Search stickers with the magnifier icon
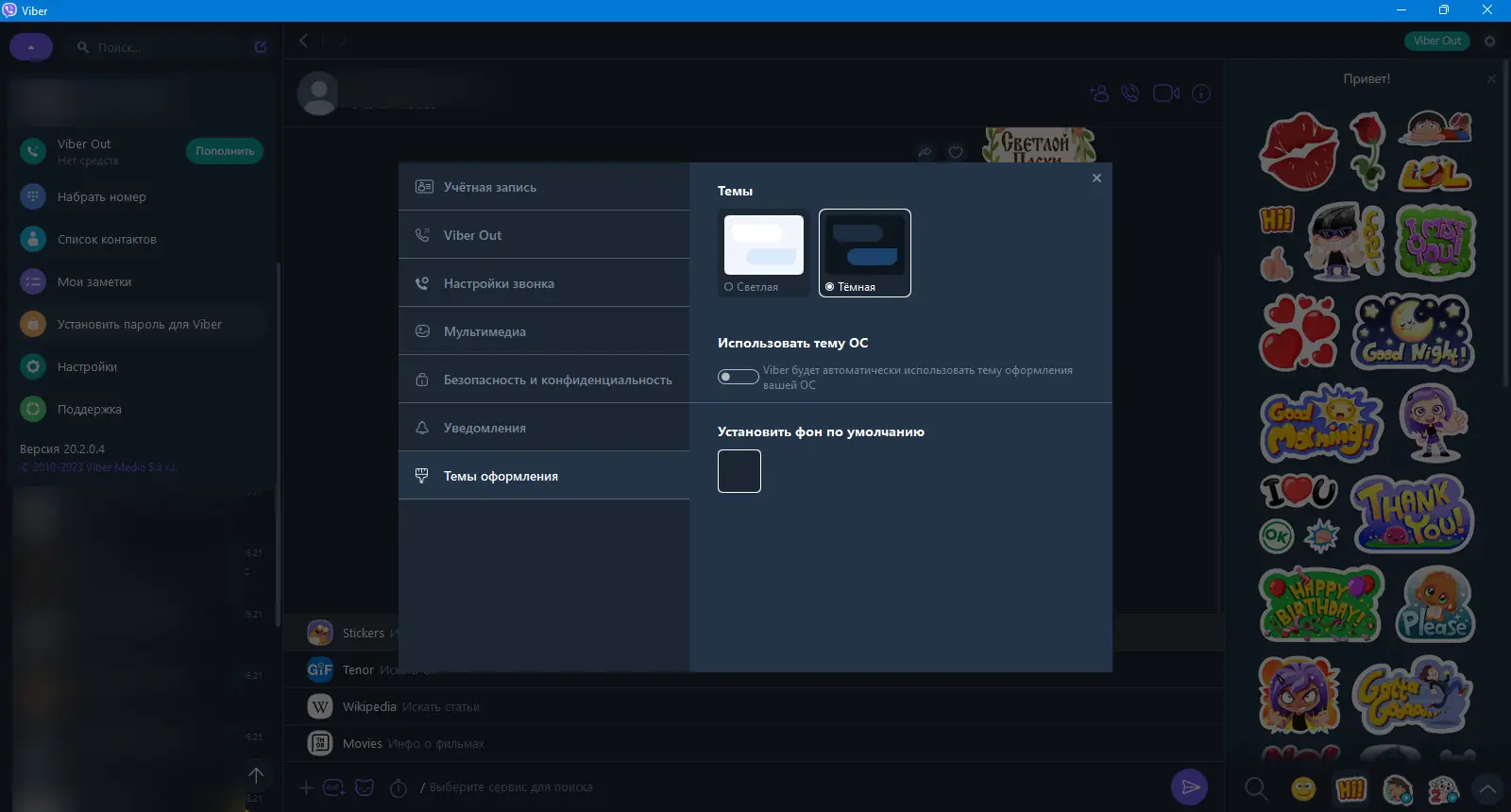The height and width of the screenshot is (812, 1511). tap(1256, 788)
